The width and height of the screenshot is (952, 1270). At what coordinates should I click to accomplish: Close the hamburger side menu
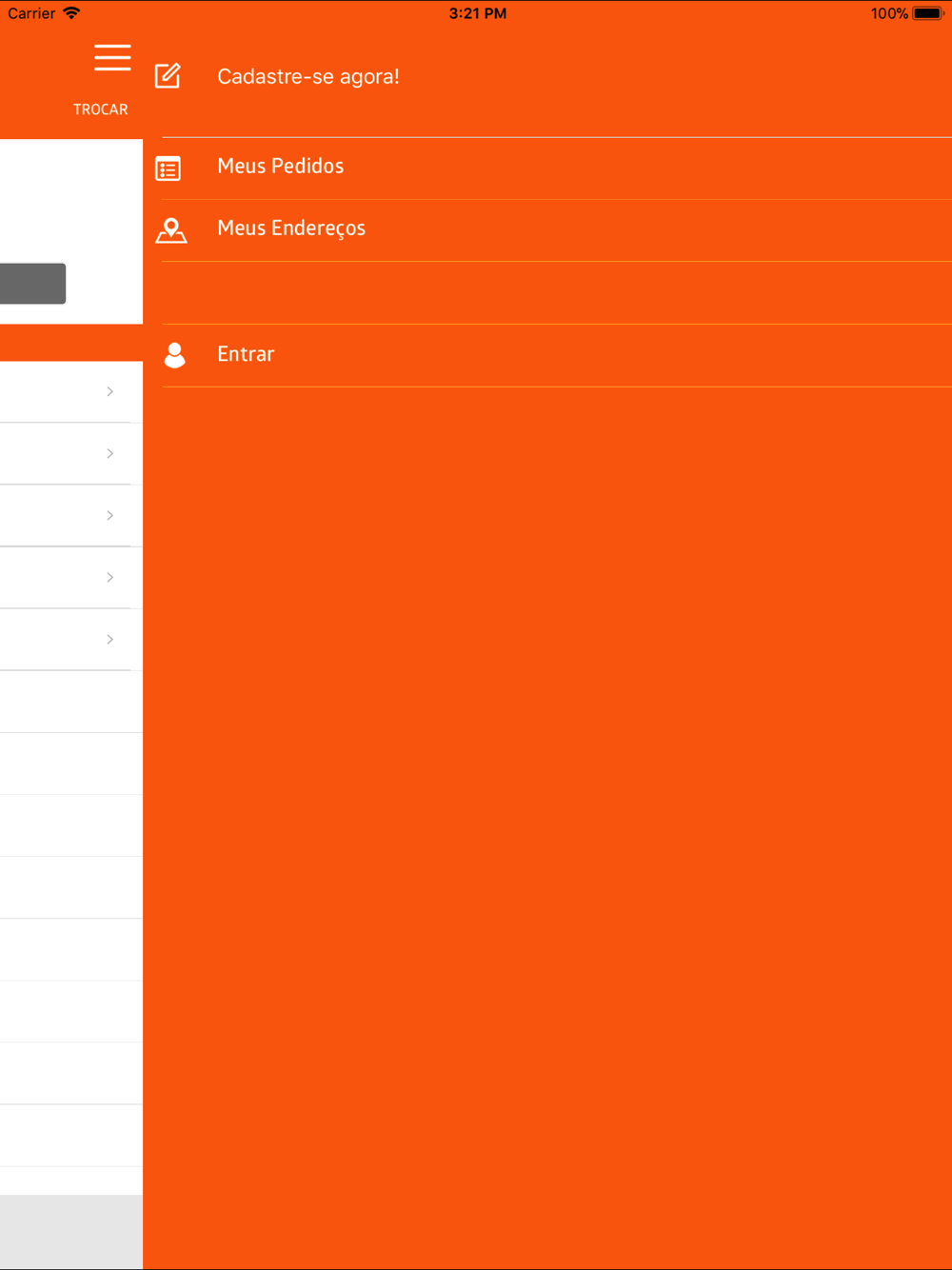(x=112, y=57)
